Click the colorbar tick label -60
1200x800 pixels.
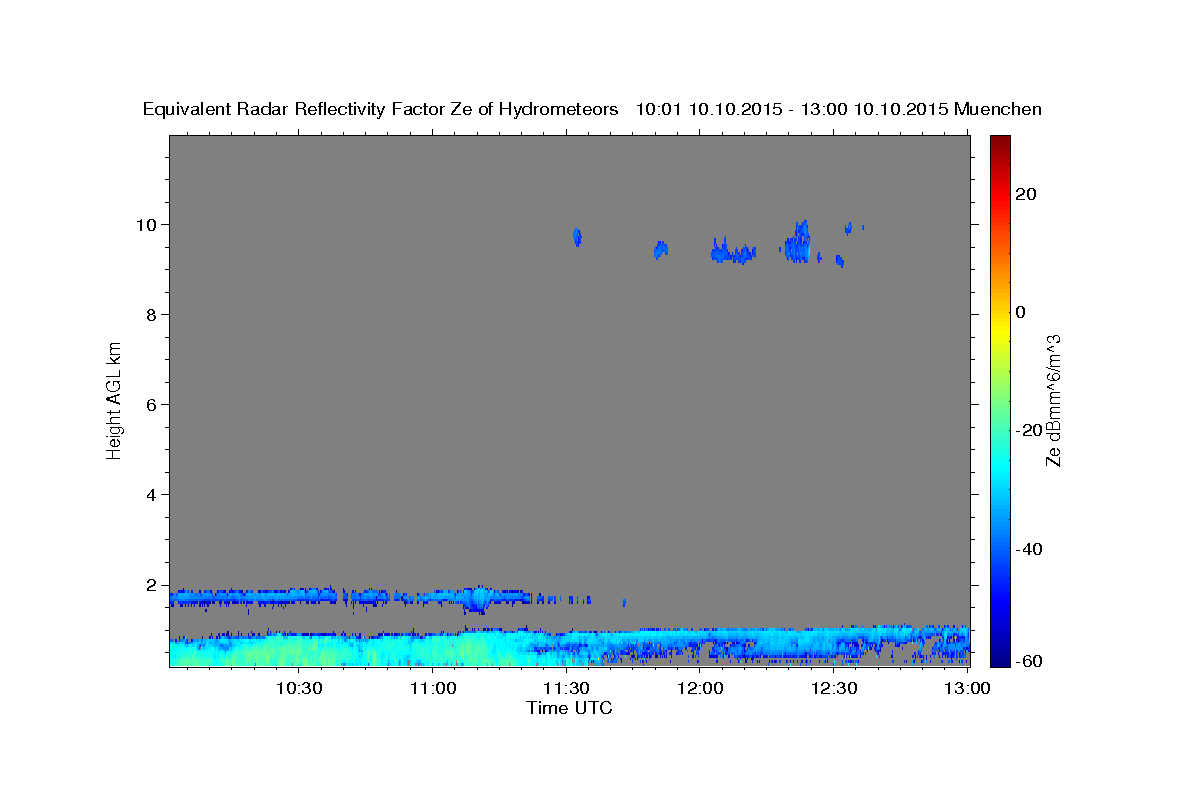tap(1029, 660)
